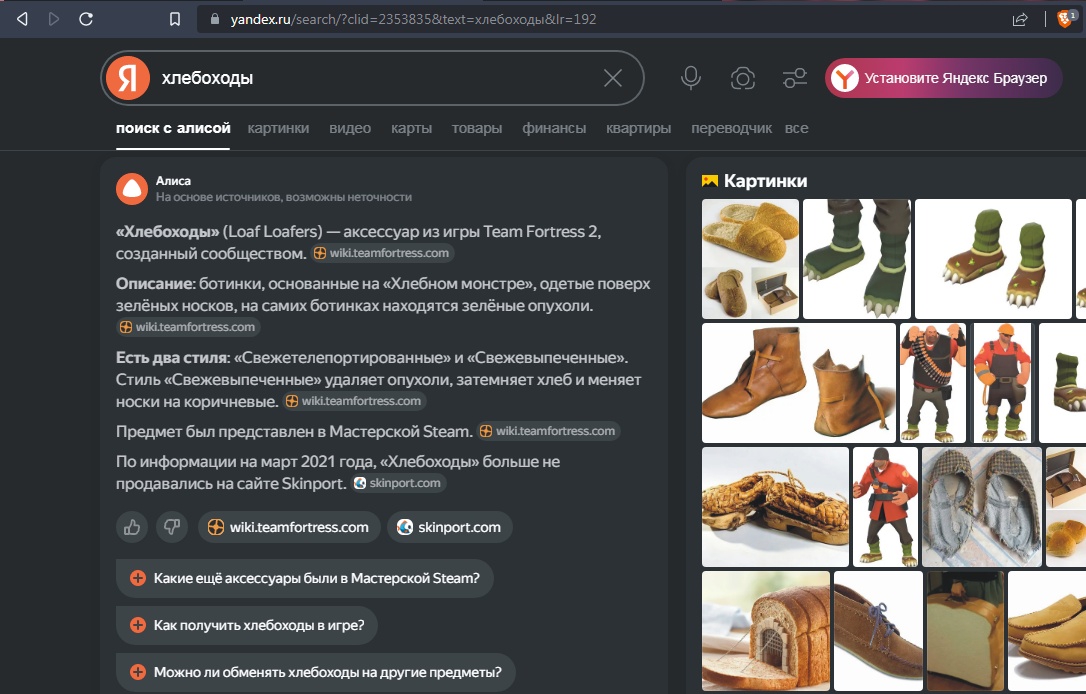Viewport: 1086px width, 694px height.
Task: Open Engineer character image thumbnail
Action: tap(1002, 382)
